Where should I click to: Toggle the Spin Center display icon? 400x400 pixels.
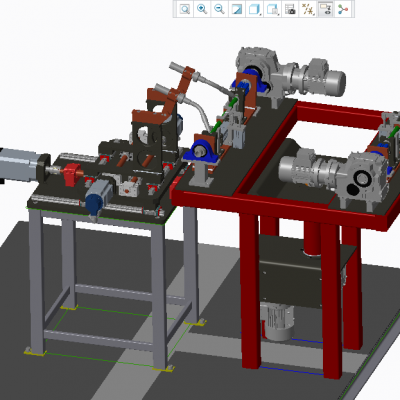click(343, 9)
